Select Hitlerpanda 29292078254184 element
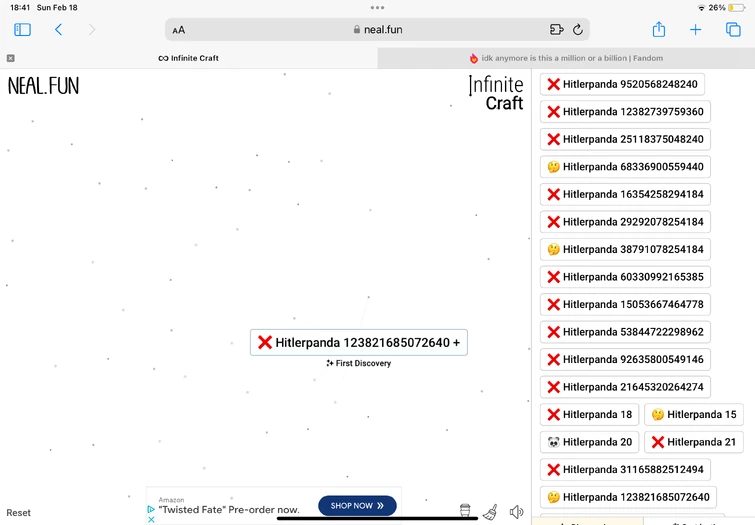Viewport: 755px width, 525px height. [x=625, y=222]
